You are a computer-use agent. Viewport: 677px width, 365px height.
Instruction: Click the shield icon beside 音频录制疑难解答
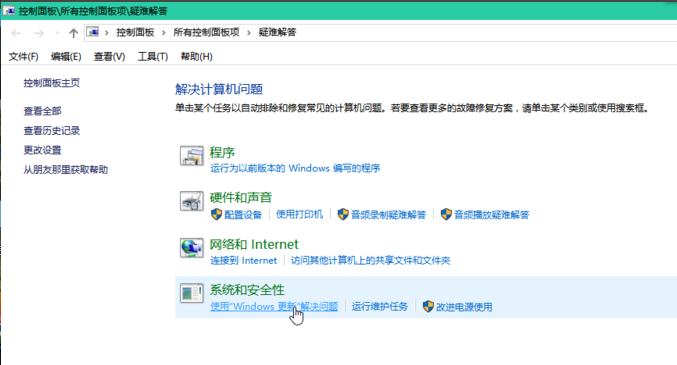click(x=343, y=214)
